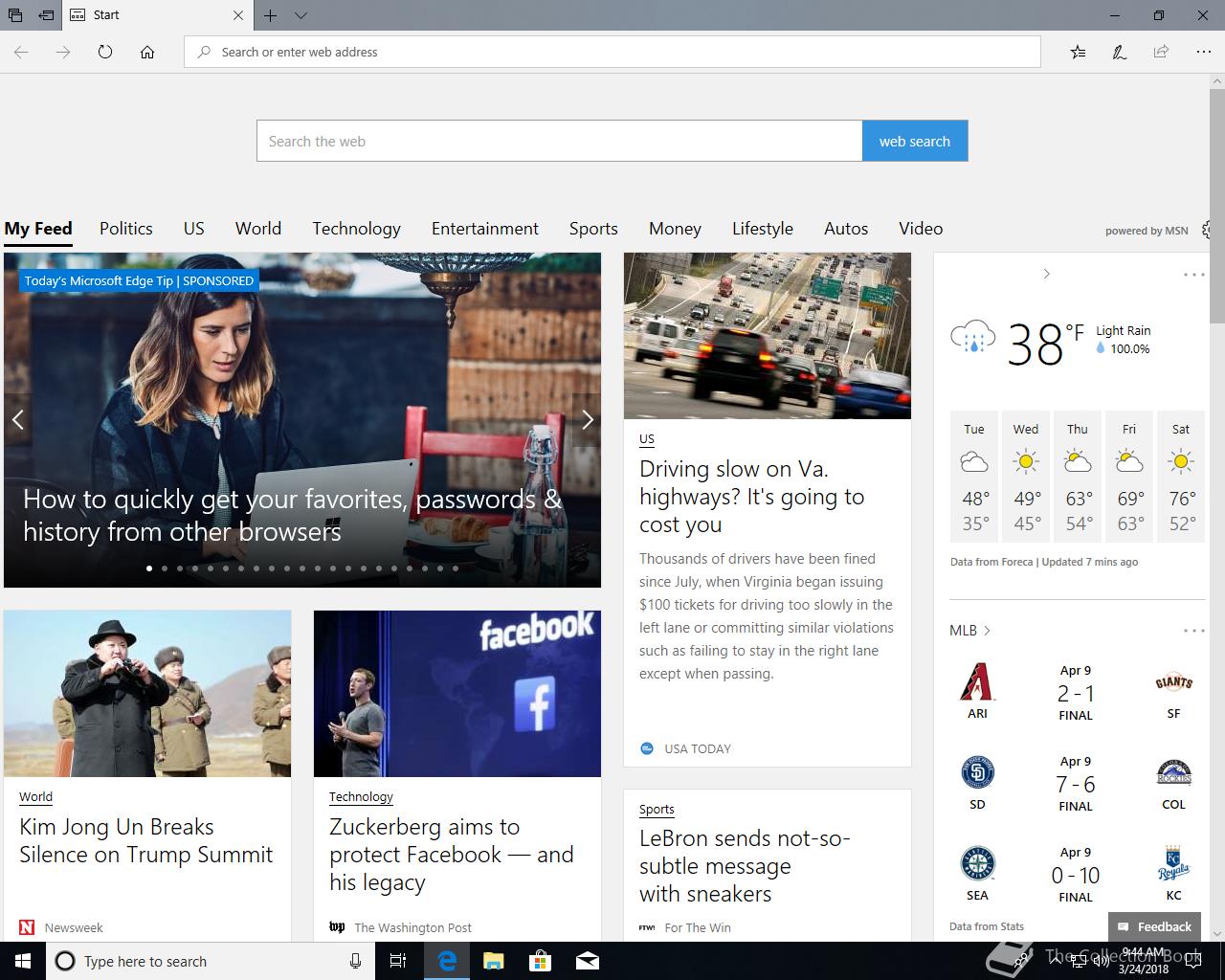Share this page
1225x980 pixels.
tap(1161, 52)
